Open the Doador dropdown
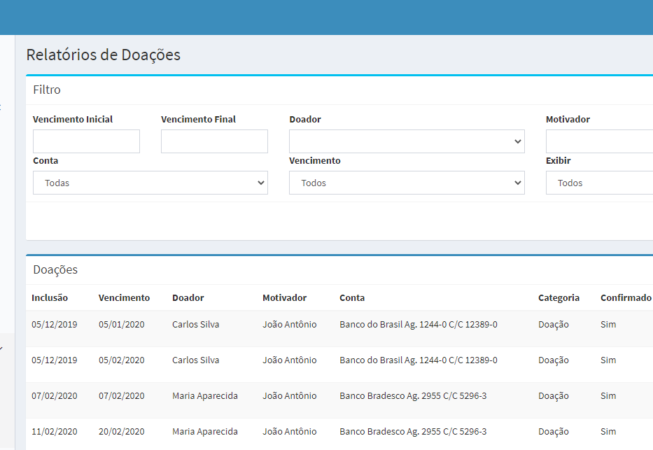 406,141
